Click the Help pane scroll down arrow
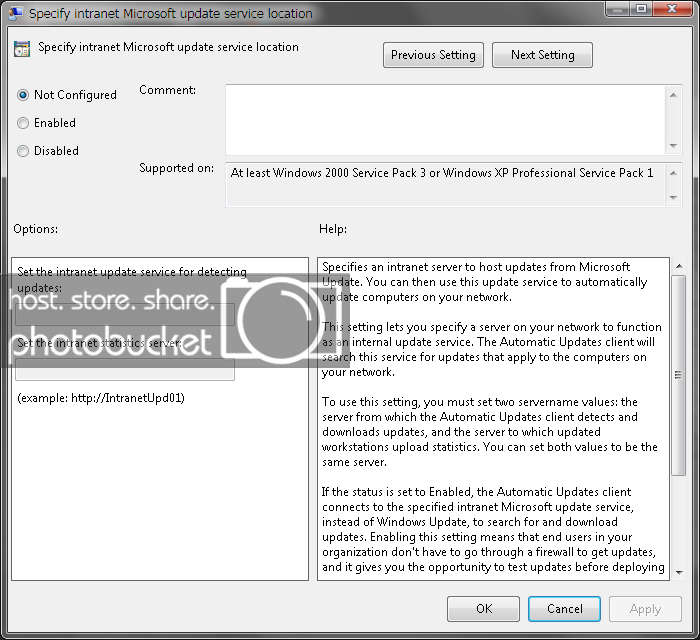The height and width of the screenshot is (640, 700). point(679,573)
